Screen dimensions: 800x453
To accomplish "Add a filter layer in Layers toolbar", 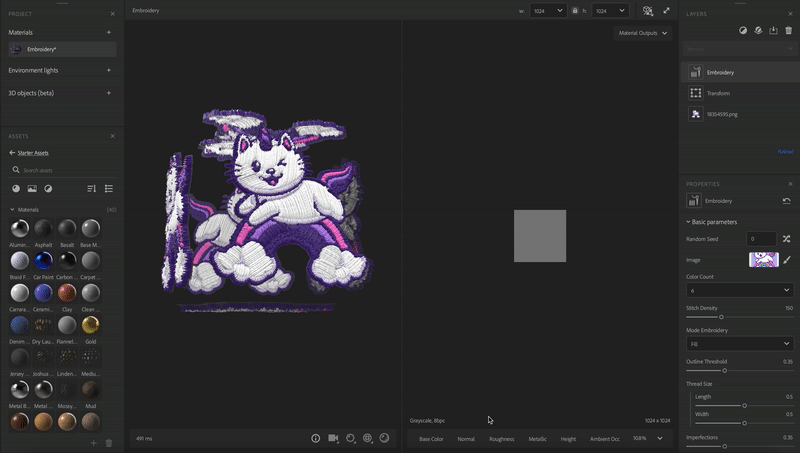I will 743,31.
